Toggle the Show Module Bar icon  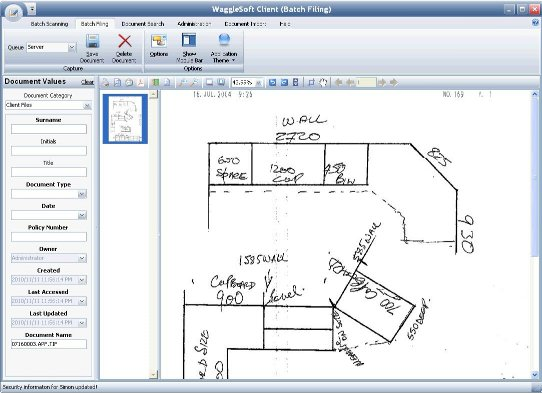tap(189, 40)
